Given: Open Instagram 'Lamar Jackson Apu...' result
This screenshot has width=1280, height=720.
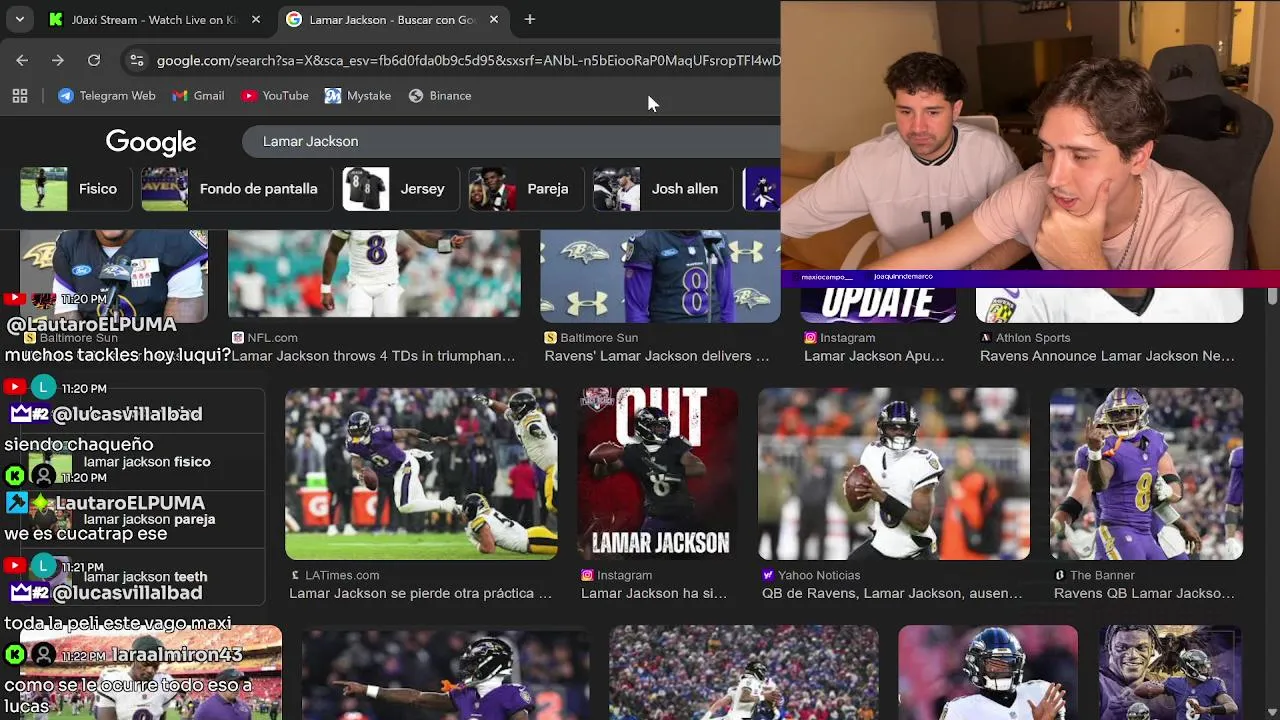Looking at the screenshot, I should (874, 356).
